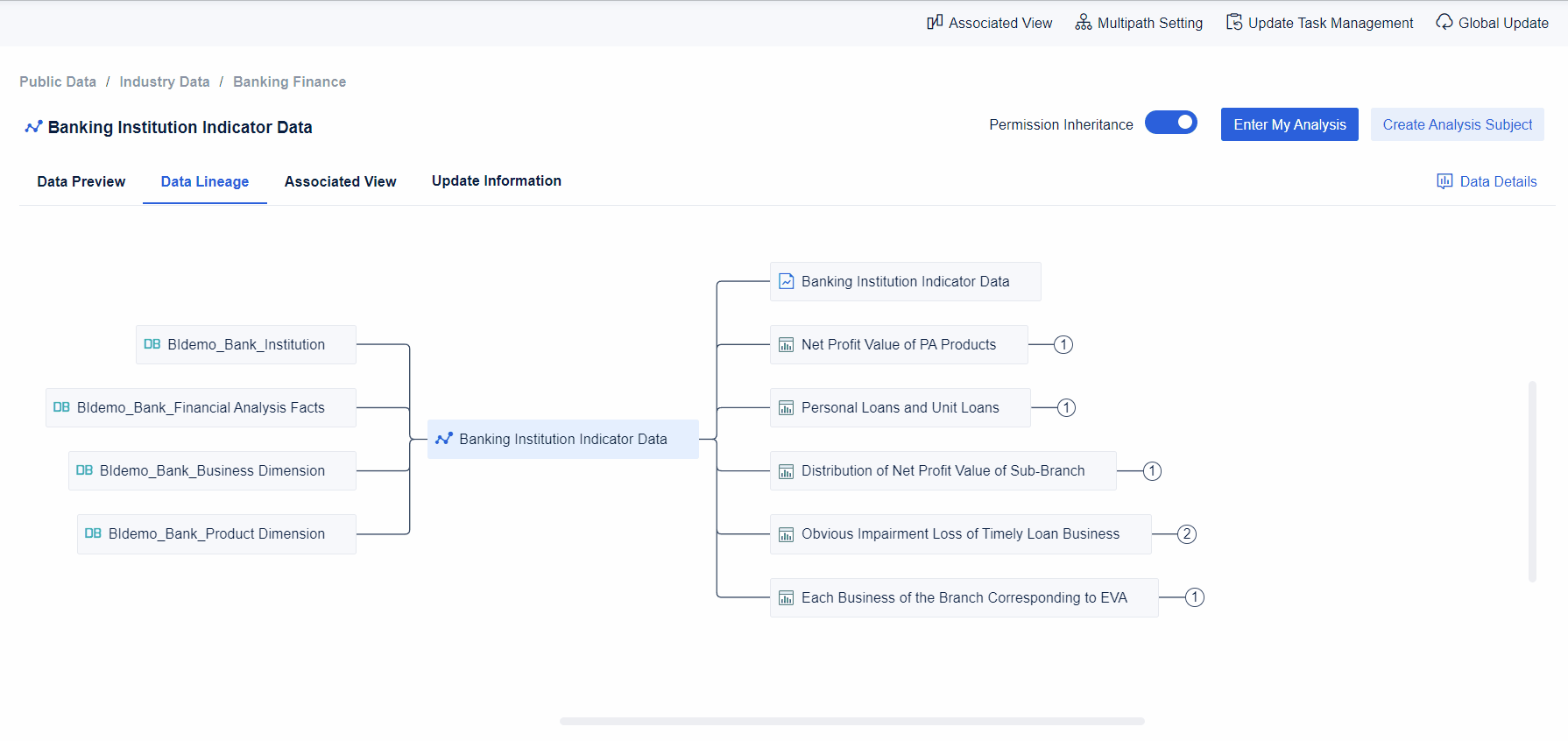Click the central Banking Institution Indicator Data node
Screen dimensions: 1568x741
pyautogui.click(x=562, y=439)
